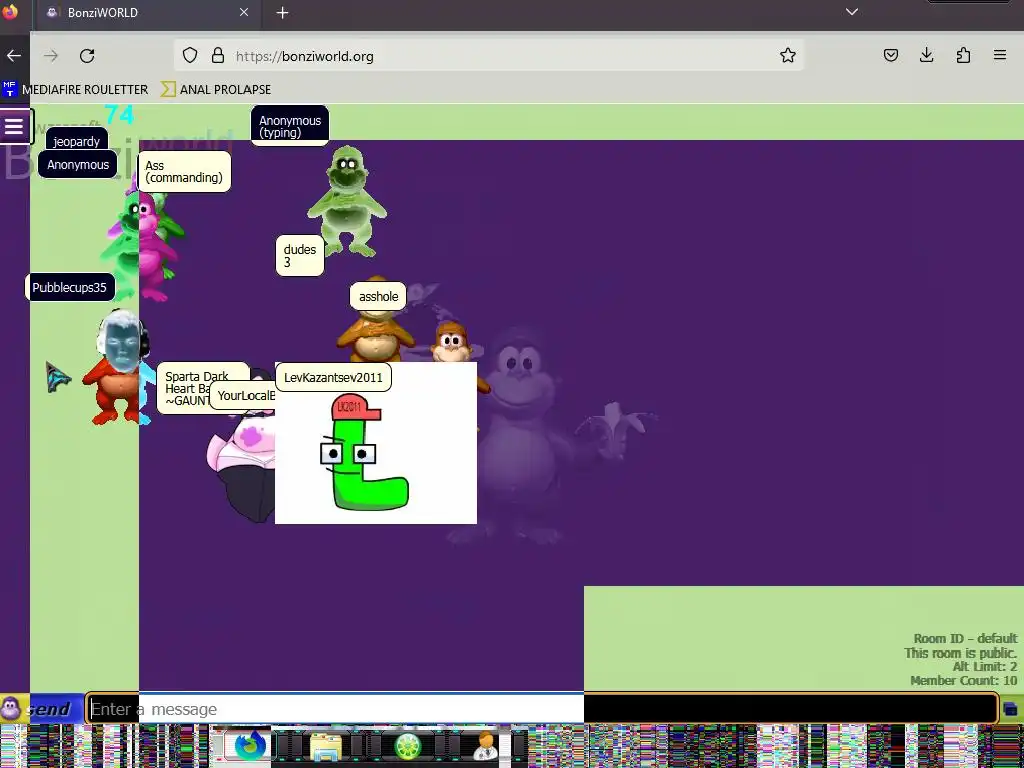Open the doctor icon app on taskbar

tap(485, 746)
